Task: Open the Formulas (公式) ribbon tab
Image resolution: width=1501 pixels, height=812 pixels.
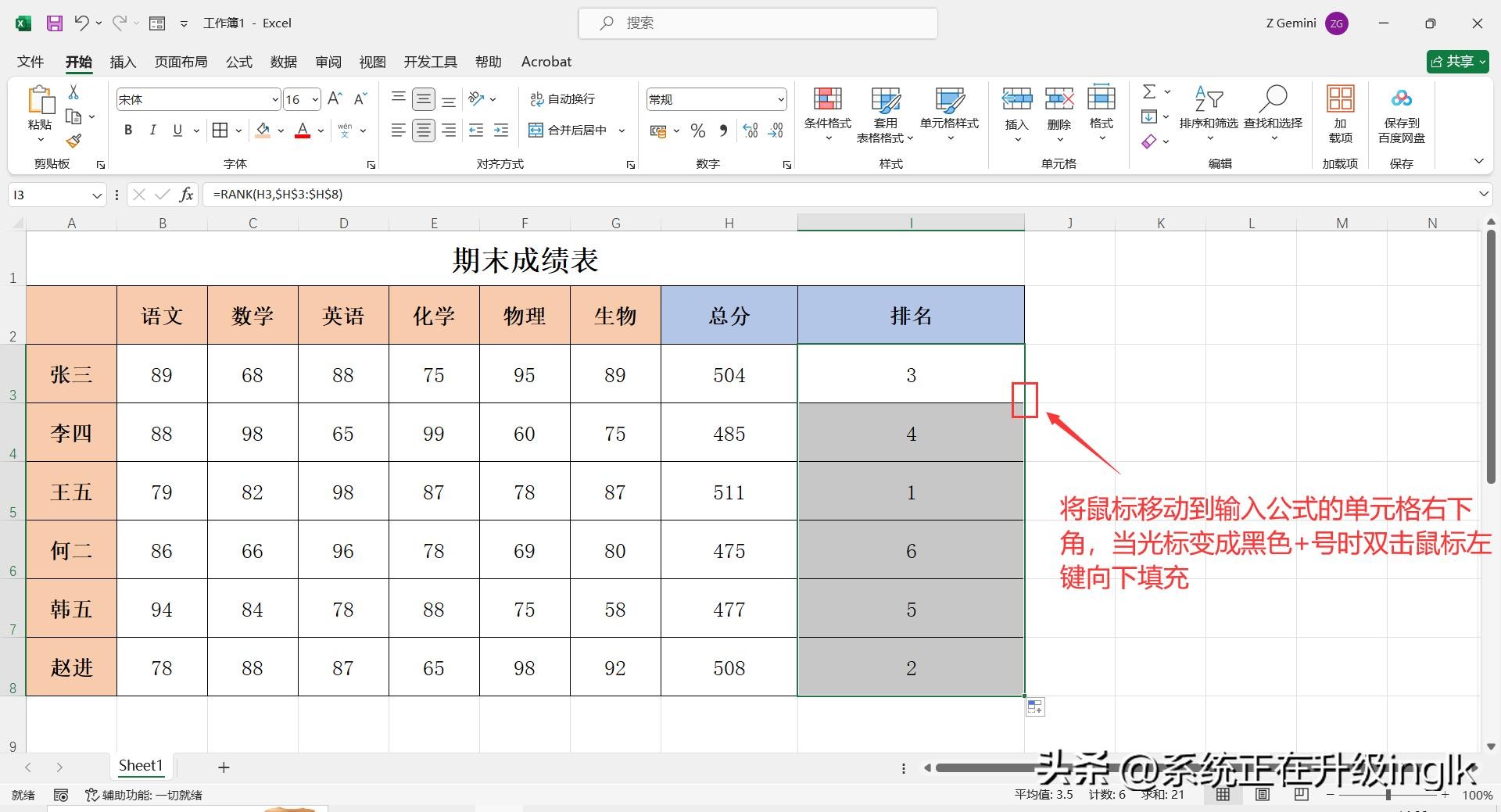Action: (x=239, y=62)
